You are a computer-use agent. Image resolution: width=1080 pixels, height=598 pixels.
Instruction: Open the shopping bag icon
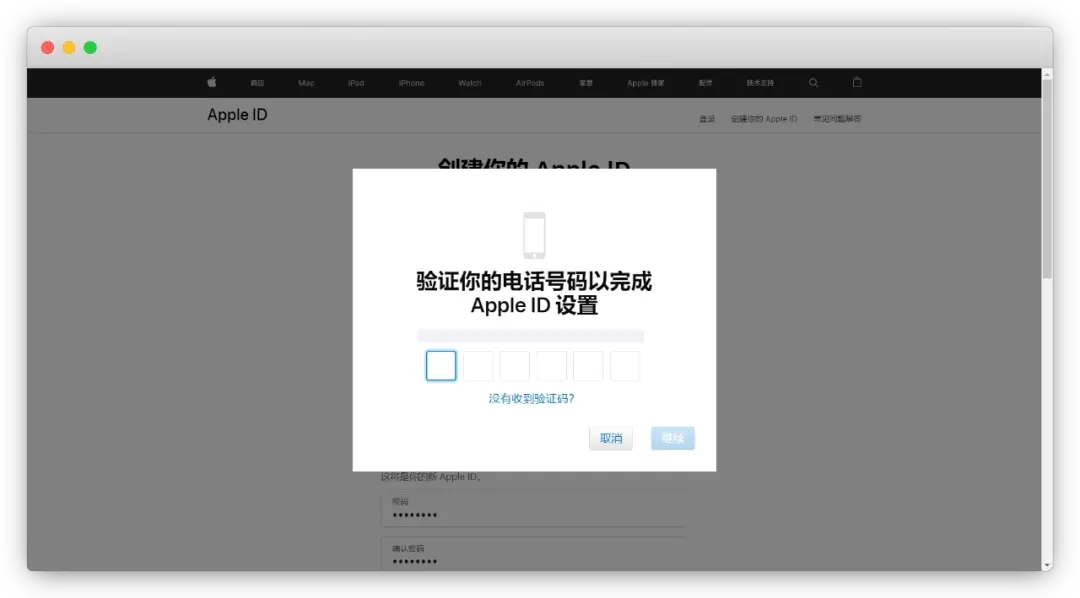coord(857,82)
